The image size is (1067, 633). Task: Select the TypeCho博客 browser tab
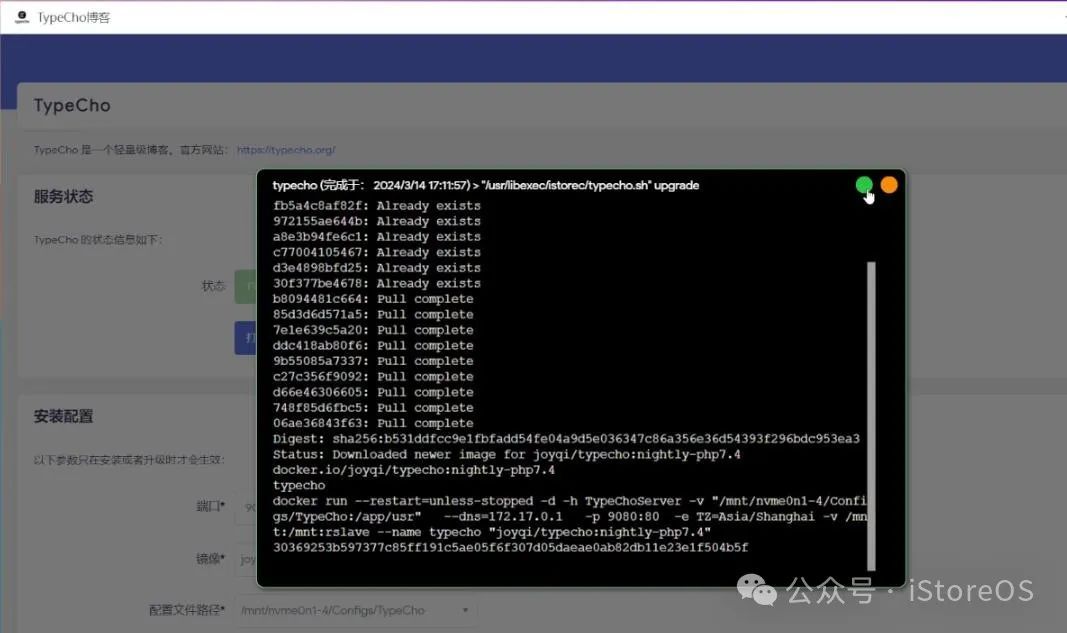tap(63, 17)
